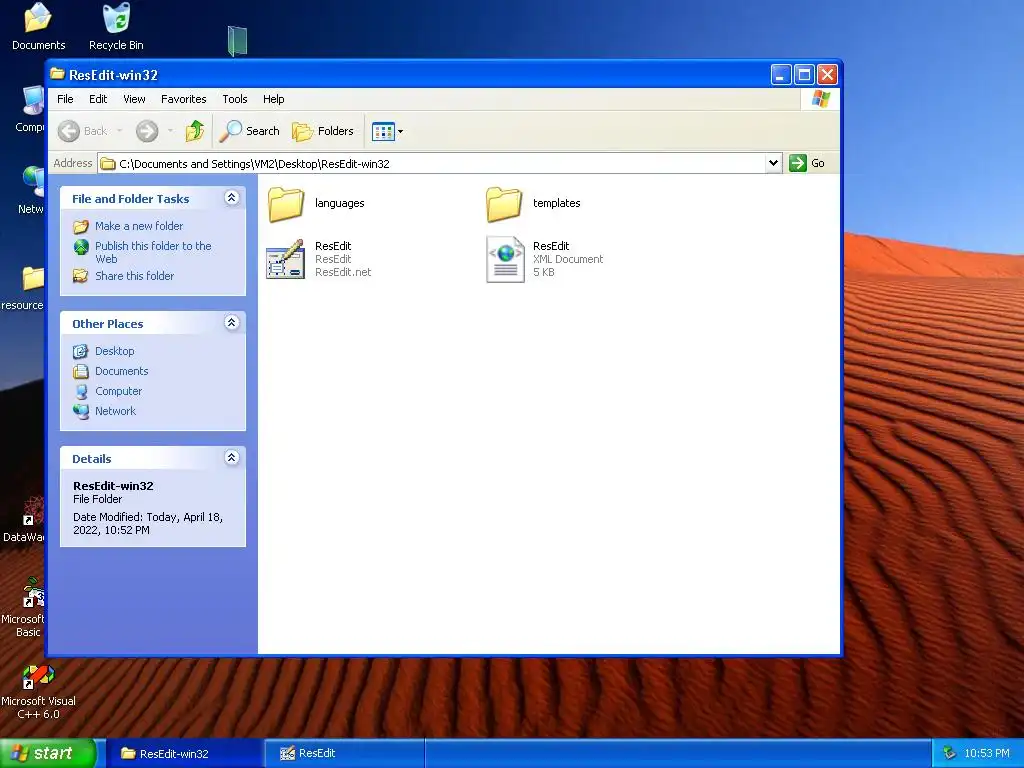The height and width of the screenshot is (768, 1024).
Task: Click the 'XML Document' file description
Action: click(568, 259)
